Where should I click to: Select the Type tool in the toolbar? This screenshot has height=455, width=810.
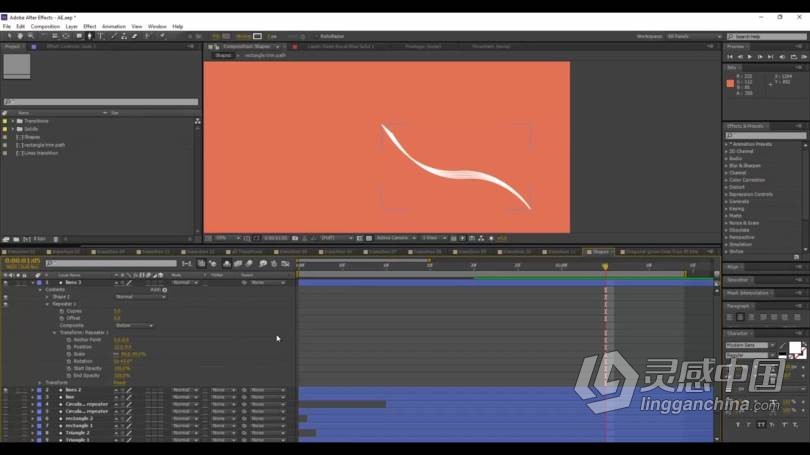point(100,36)
